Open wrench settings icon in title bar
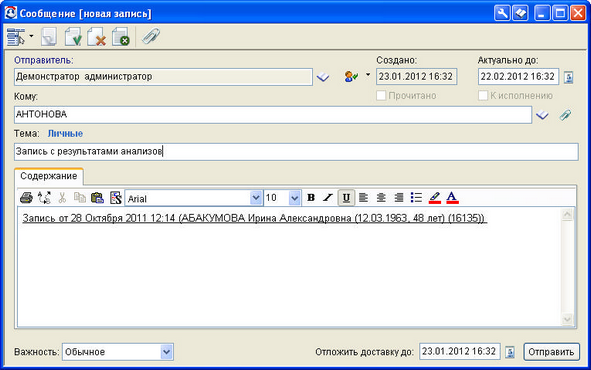This screenshot has height=370, width=591. coord(502,14)
